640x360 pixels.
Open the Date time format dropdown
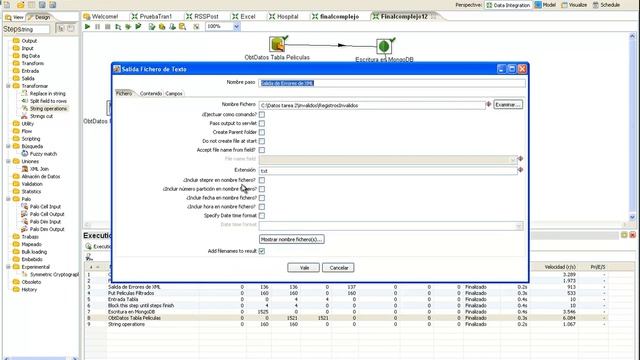point(519,226)
